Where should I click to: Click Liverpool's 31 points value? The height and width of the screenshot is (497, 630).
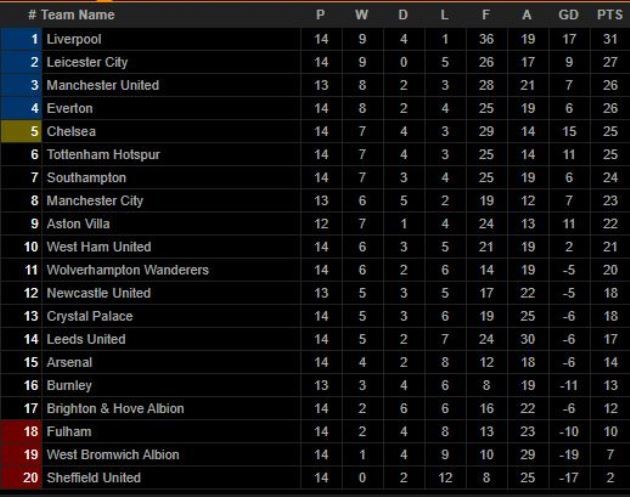click(x=608, y=39)
